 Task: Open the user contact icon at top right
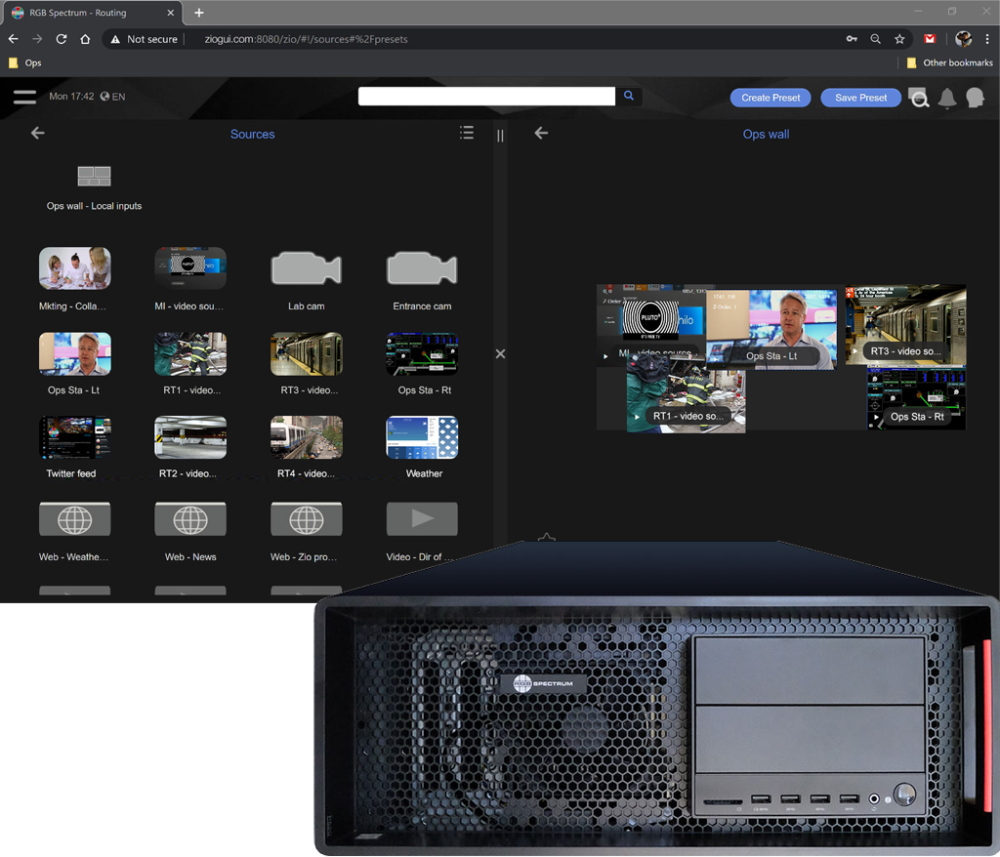(x=976, y=97)
